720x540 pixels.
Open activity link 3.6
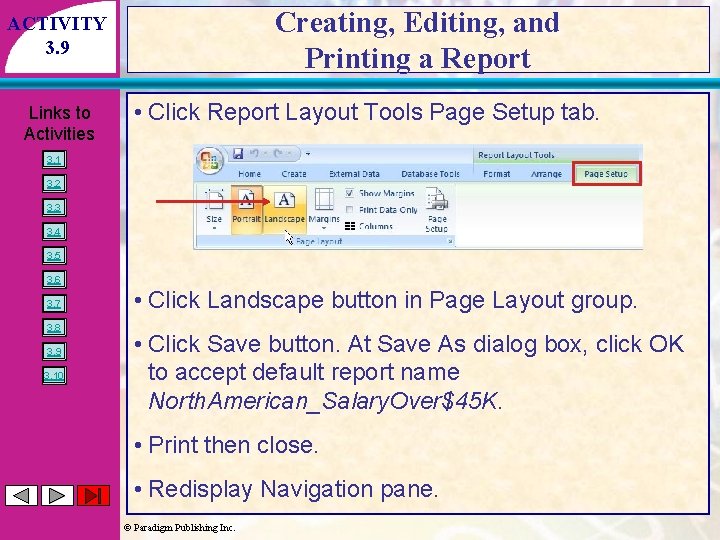pyautogui.click(x=54, y=279)
